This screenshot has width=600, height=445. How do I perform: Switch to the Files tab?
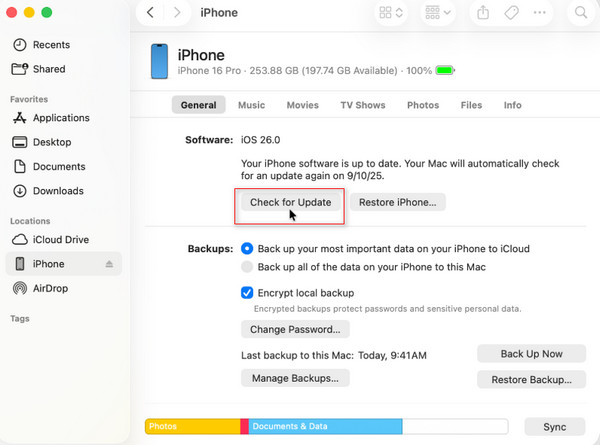tap(471, 105)
